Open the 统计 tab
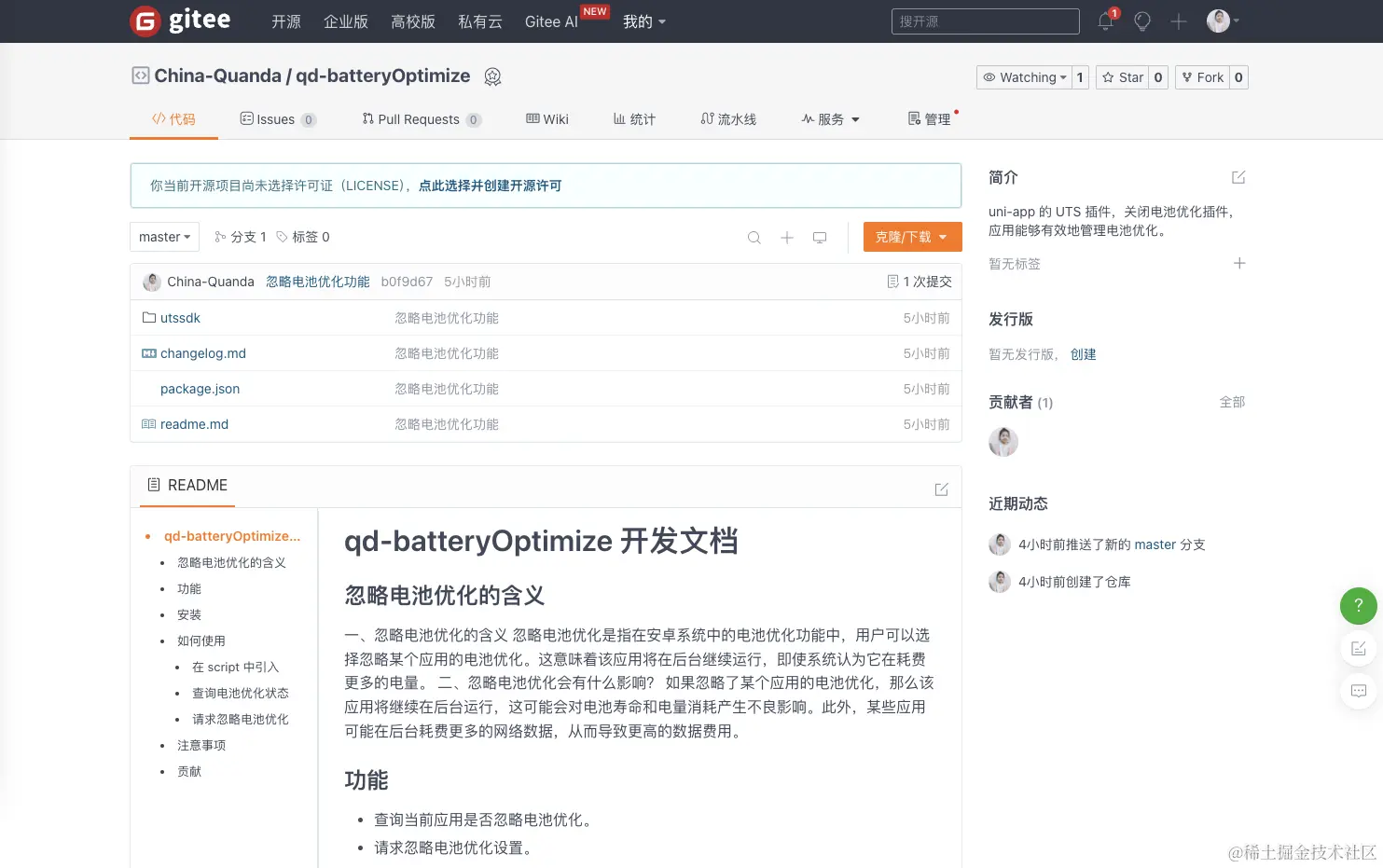 (x=634, y=119)
